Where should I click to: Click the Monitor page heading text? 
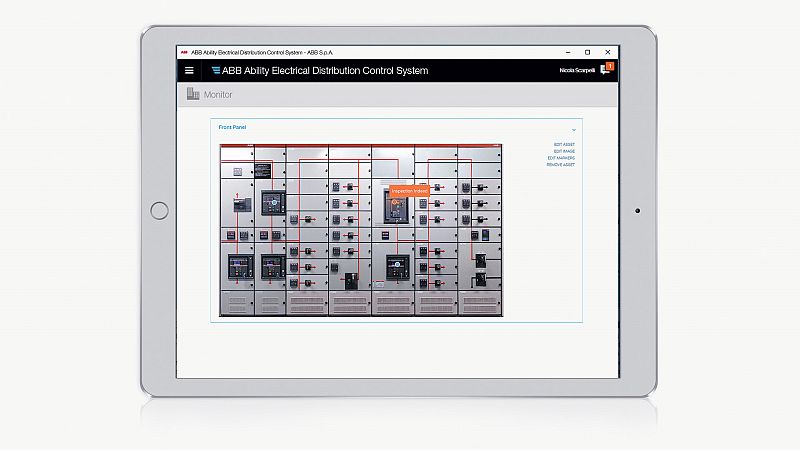(x=218, y=94)
